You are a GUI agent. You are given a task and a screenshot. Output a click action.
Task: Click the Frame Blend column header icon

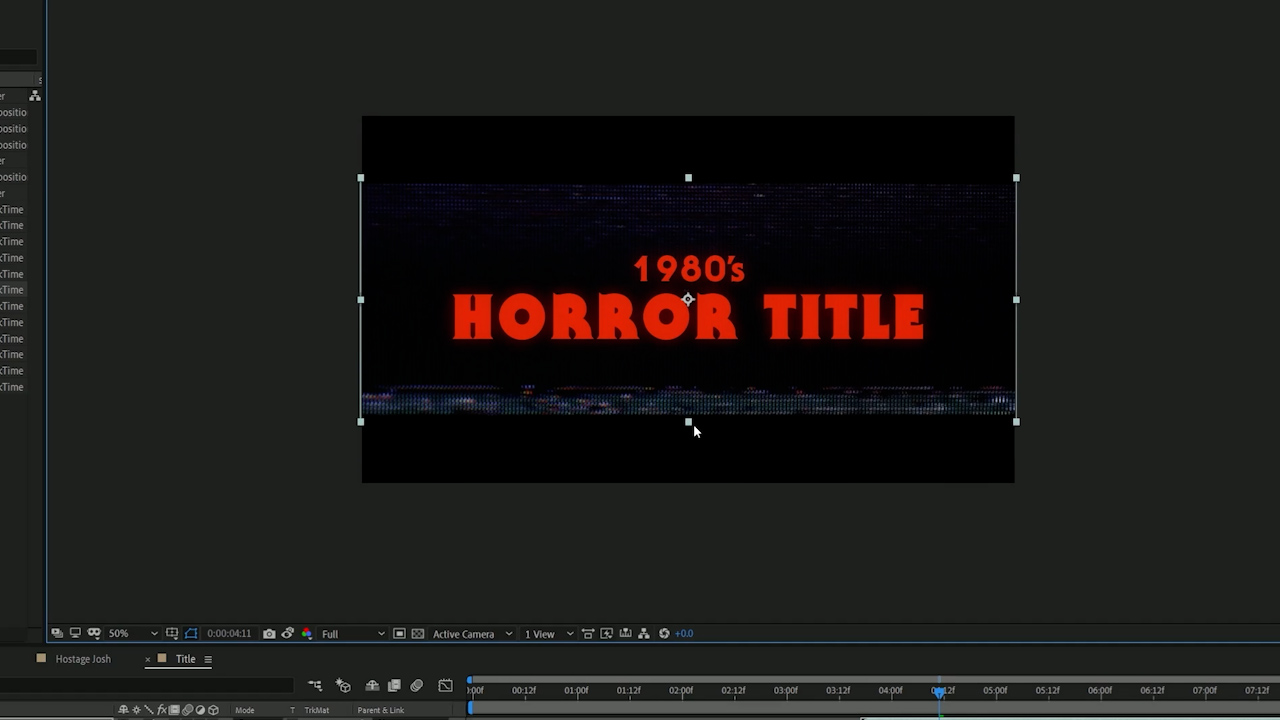[174, 710]
